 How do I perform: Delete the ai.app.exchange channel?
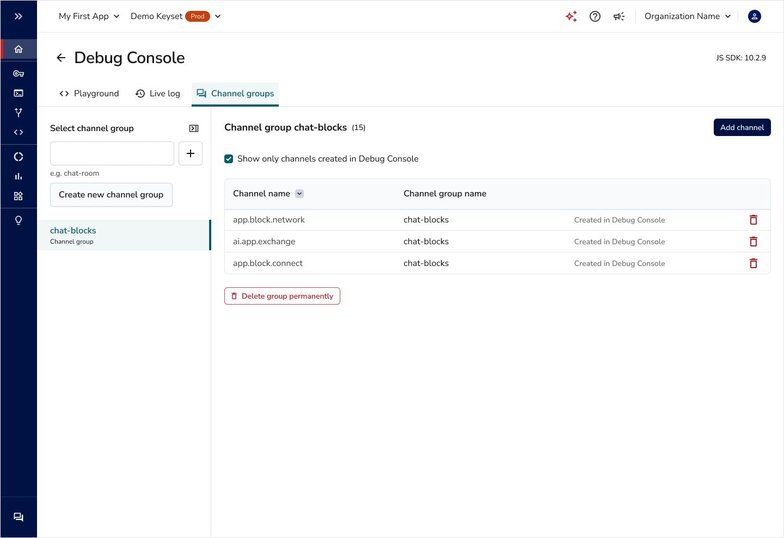[754, 242]
